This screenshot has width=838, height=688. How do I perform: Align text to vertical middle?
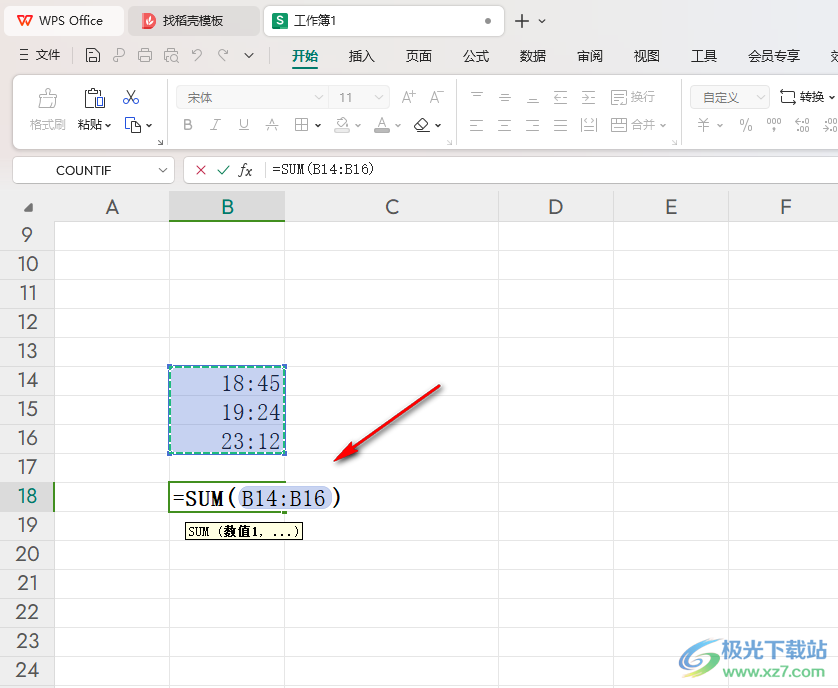505,97
